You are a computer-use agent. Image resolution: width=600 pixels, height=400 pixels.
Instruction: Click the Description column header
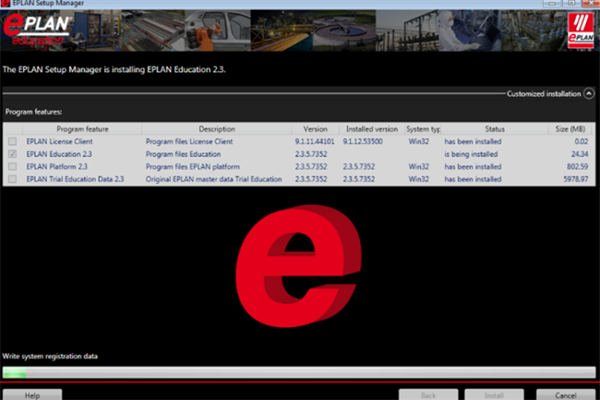tap(216, 129)
